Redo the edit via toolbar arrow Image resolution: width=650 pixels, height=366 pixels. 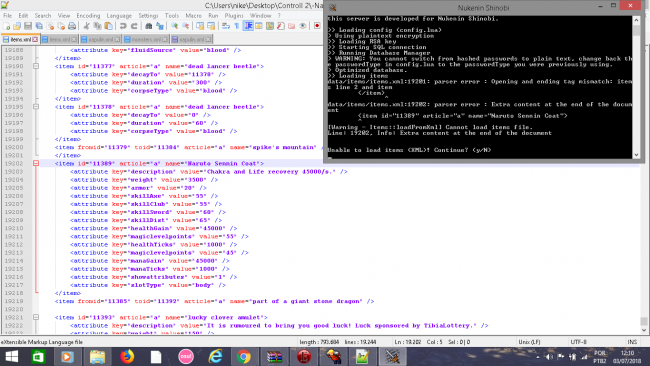tap(134, 26)
